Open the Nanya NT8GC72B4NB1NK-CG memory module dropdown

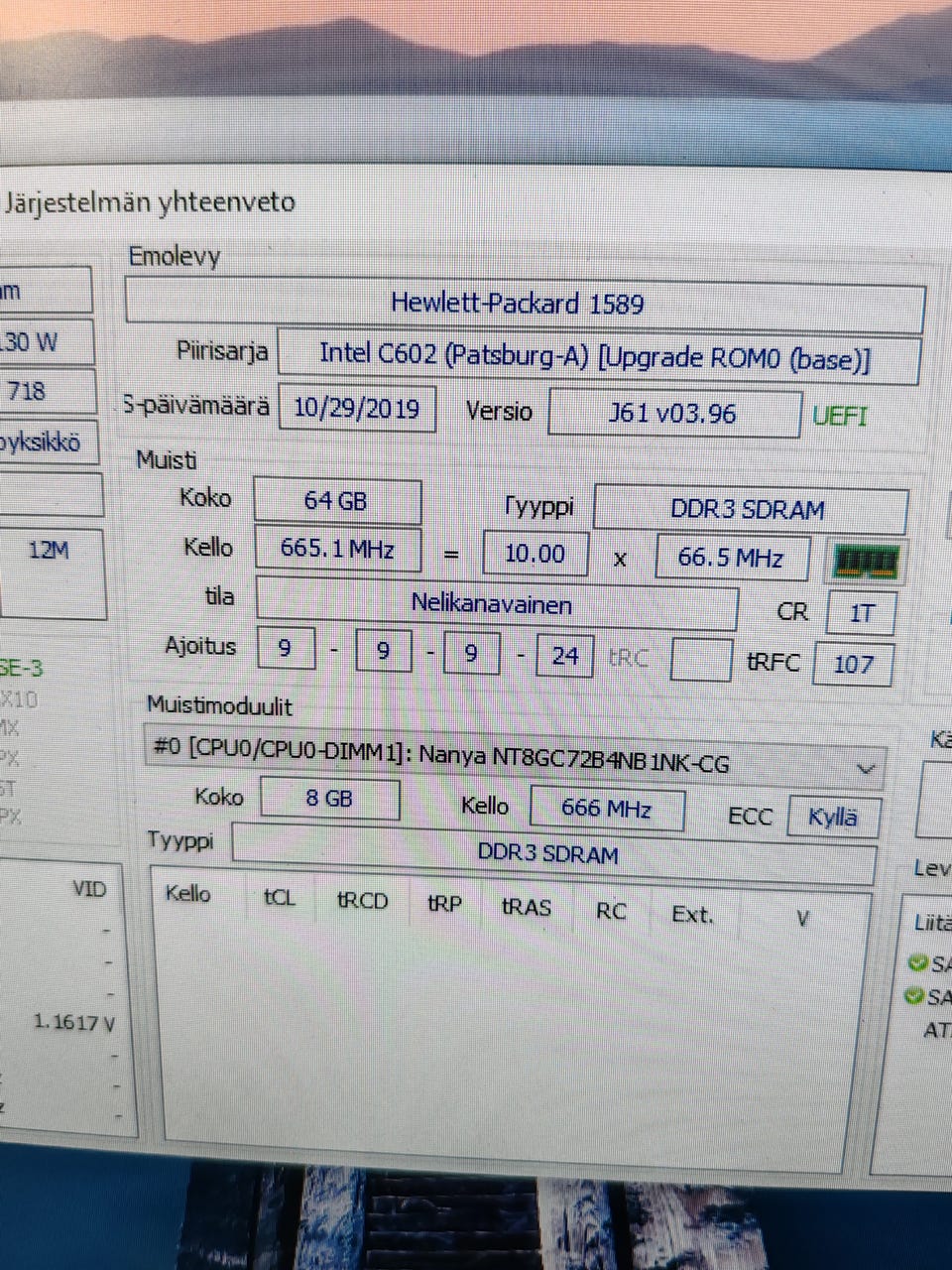(517, 759)
